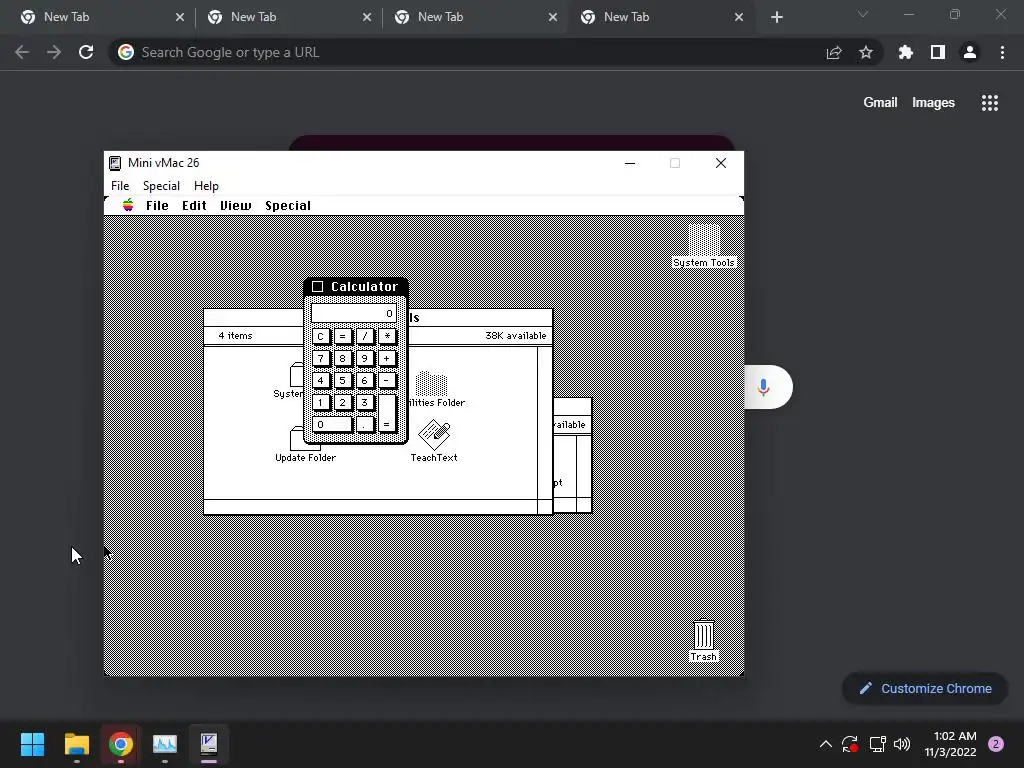1024x768 pixels.
Task: Open the classic Mac View menu
Action: click(236, 206)
